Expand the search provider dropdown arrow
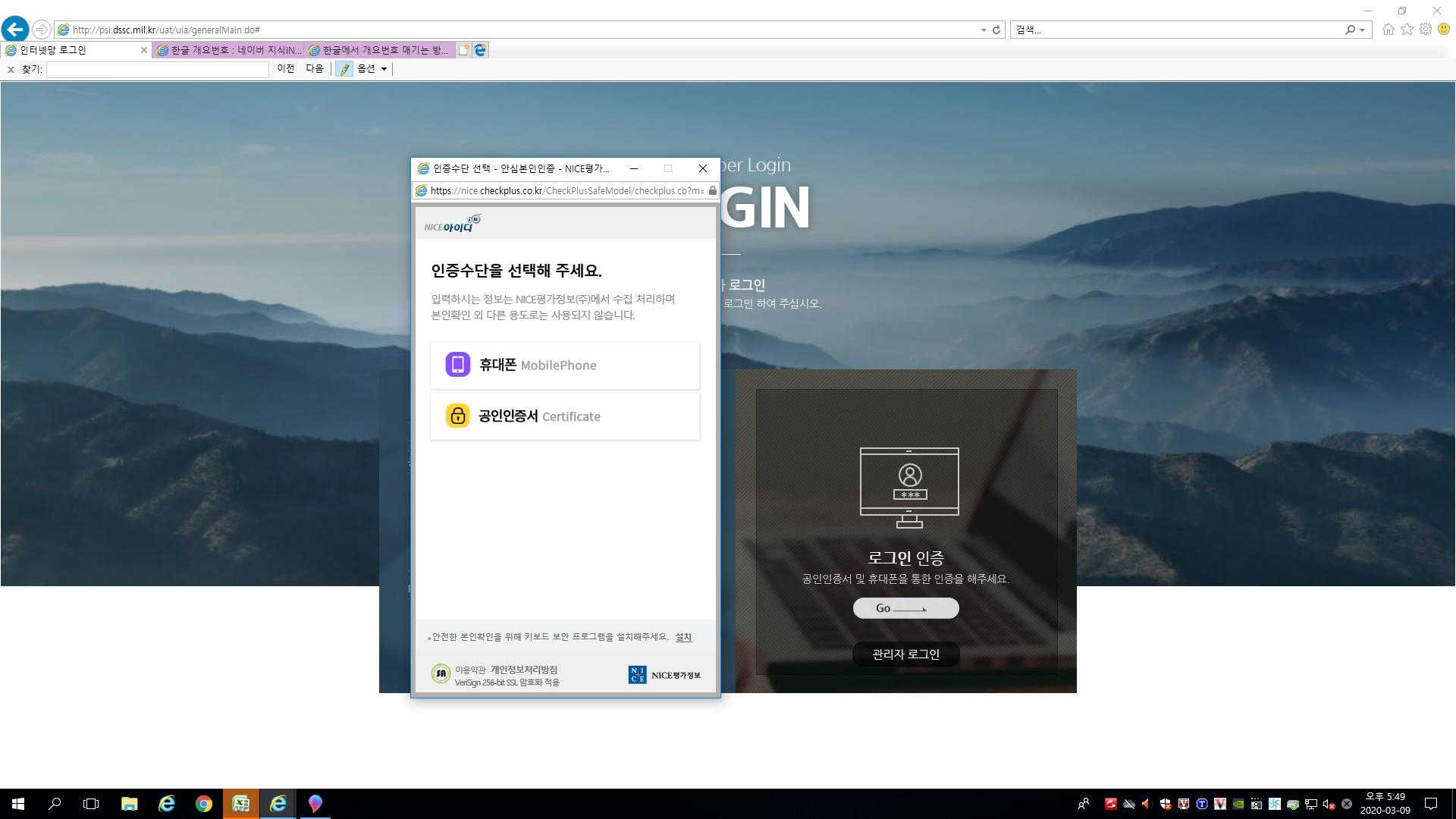This screenshot has width=1456, height=819. tap(1363, 30)
